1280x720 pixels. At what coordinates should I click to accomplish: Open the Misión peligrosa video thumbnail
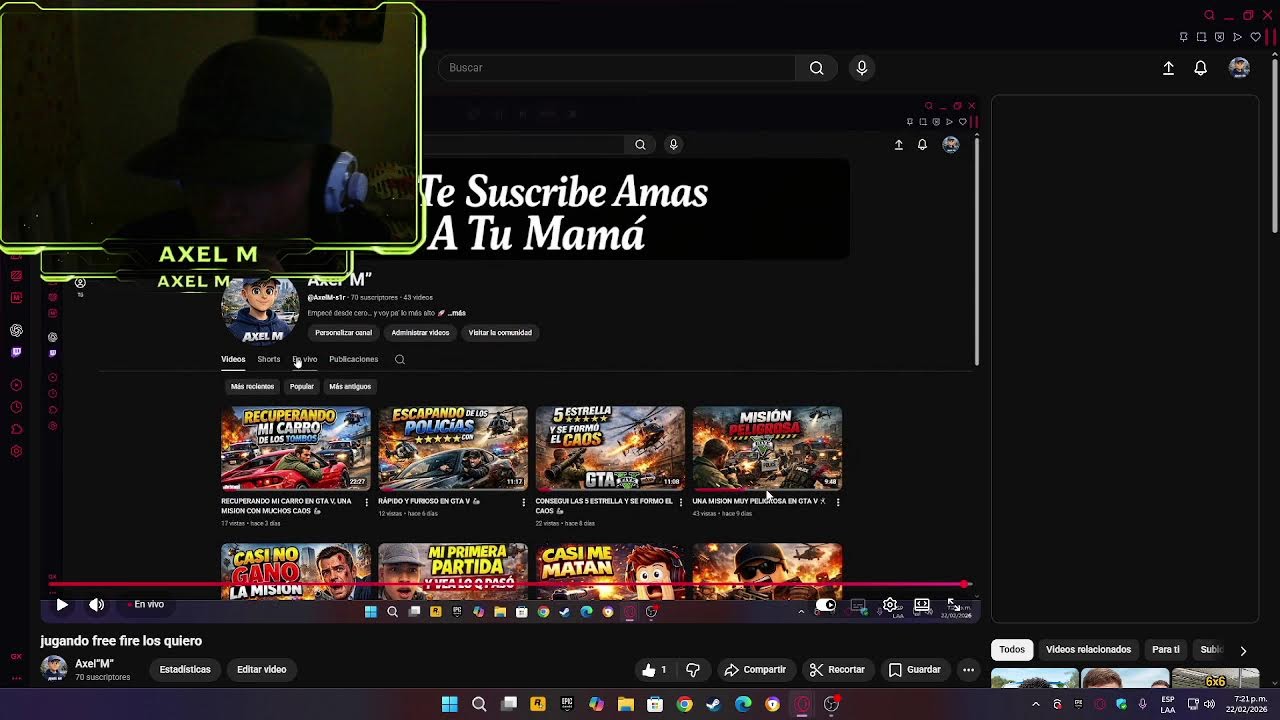click(768, 448)
